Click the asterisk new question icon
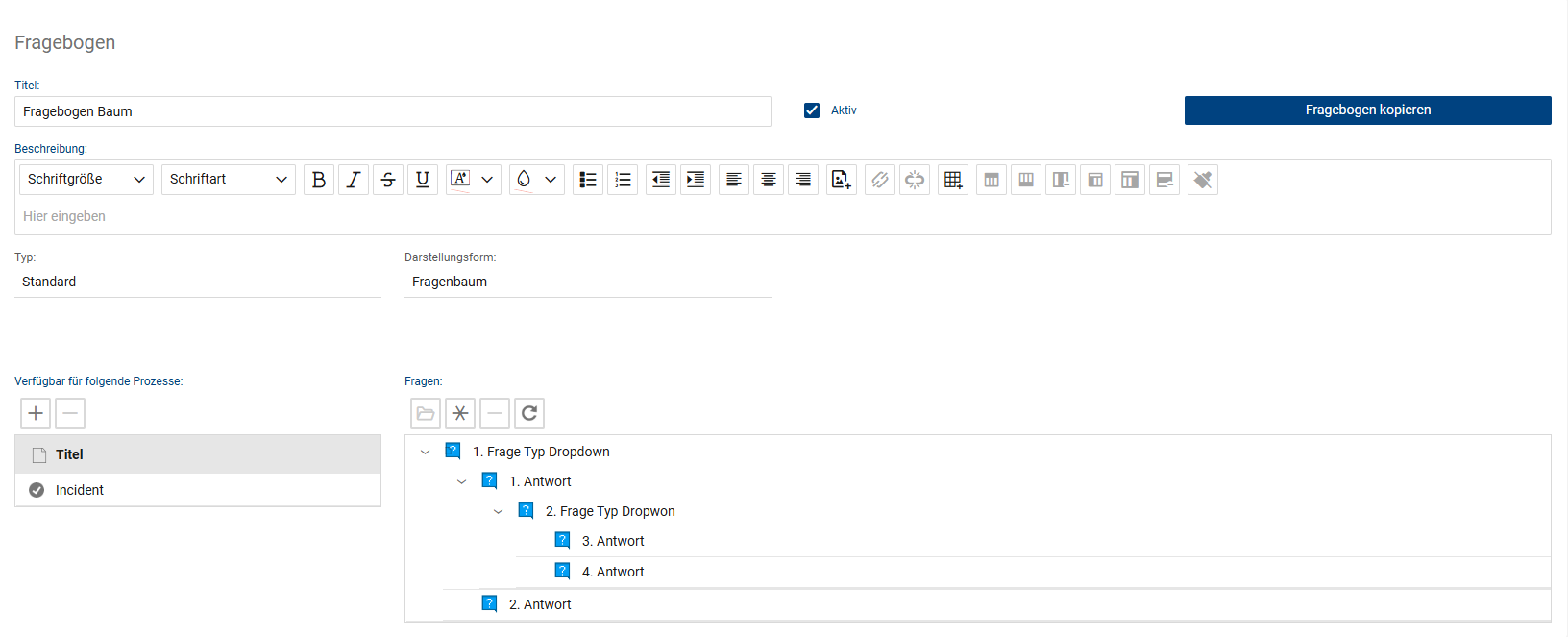 pyautogui.click(x=460, y=413)
